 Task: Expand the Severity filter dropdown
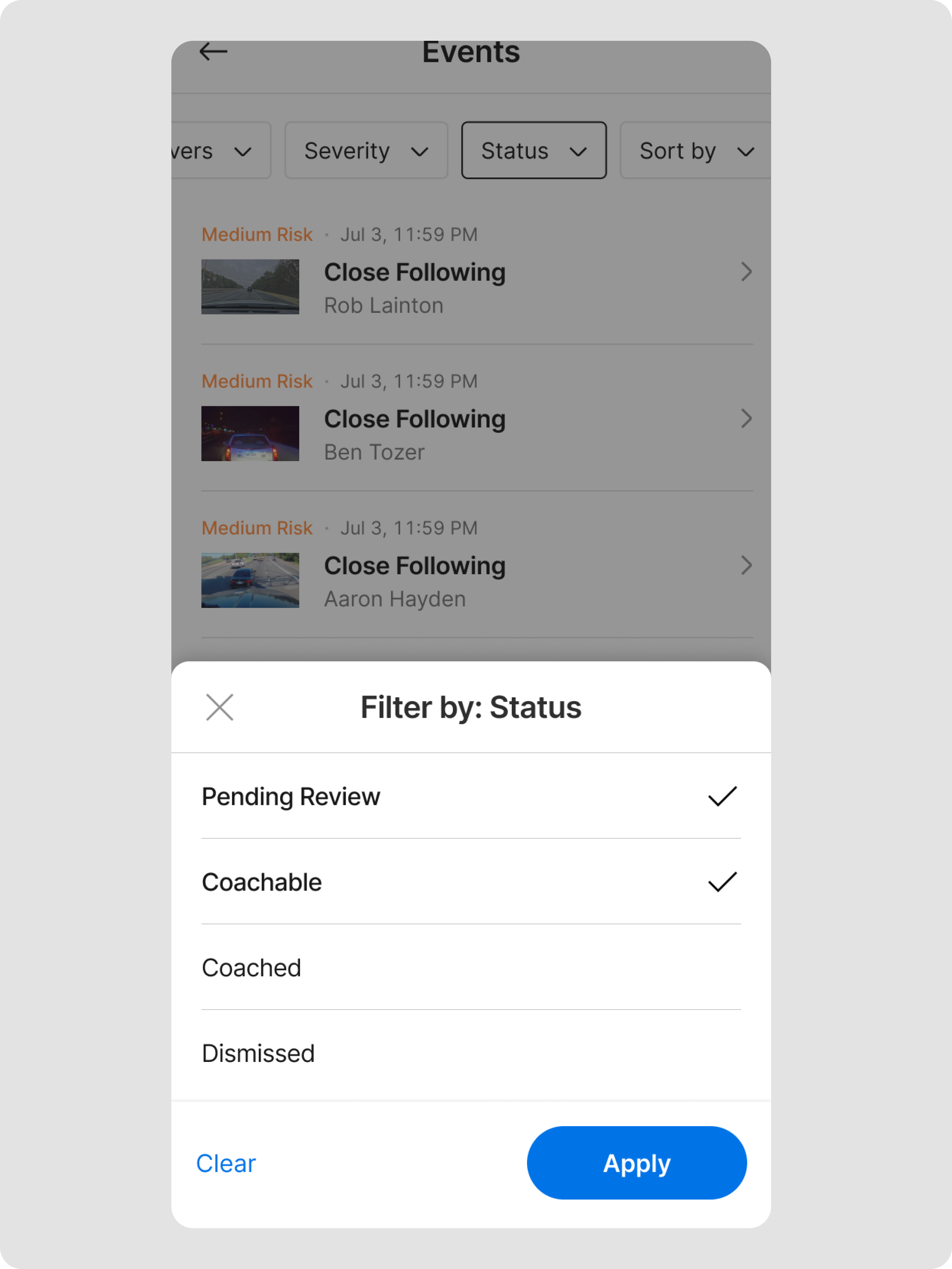tap(366, 151)
